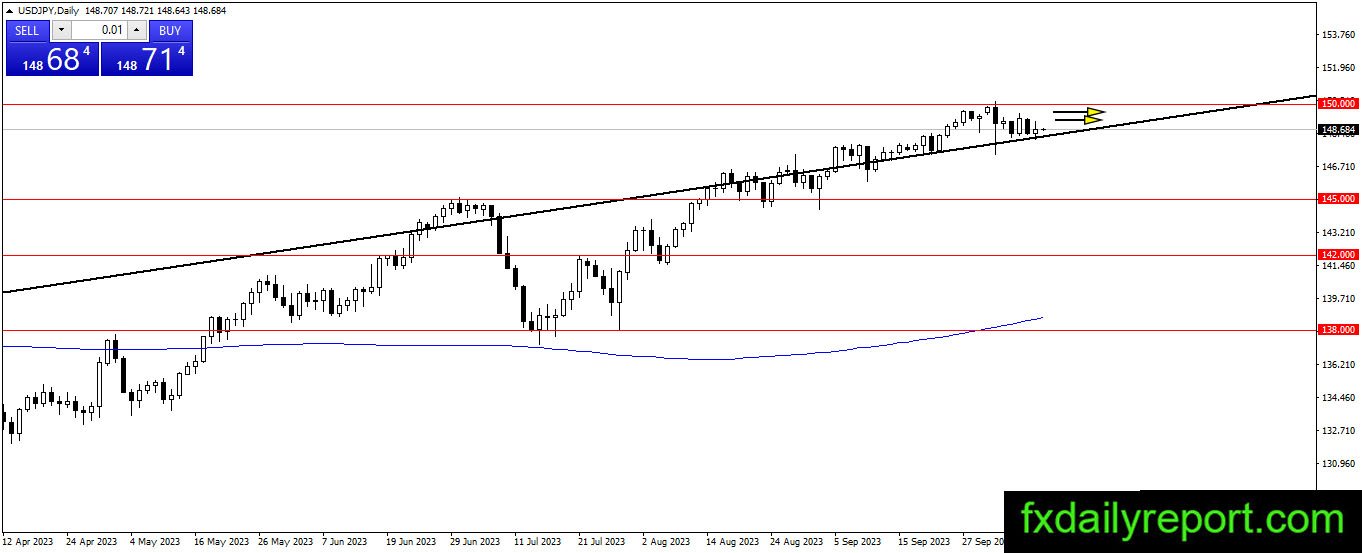Click the 148.71 buy price tile
The image size is (1362, 553).
coord(147,59)
